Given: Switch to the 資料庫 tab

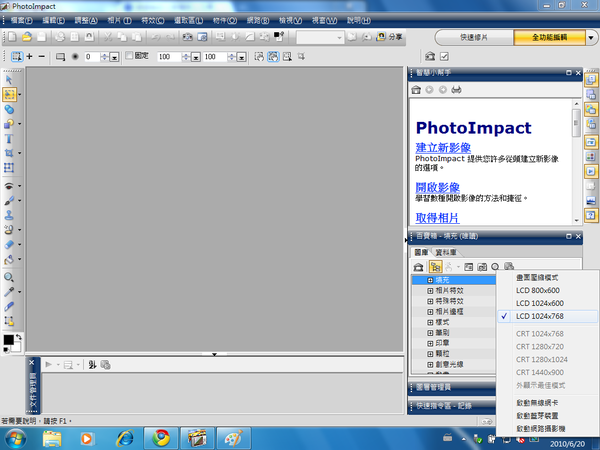Looking at the screenshot, I should [446, 252].
